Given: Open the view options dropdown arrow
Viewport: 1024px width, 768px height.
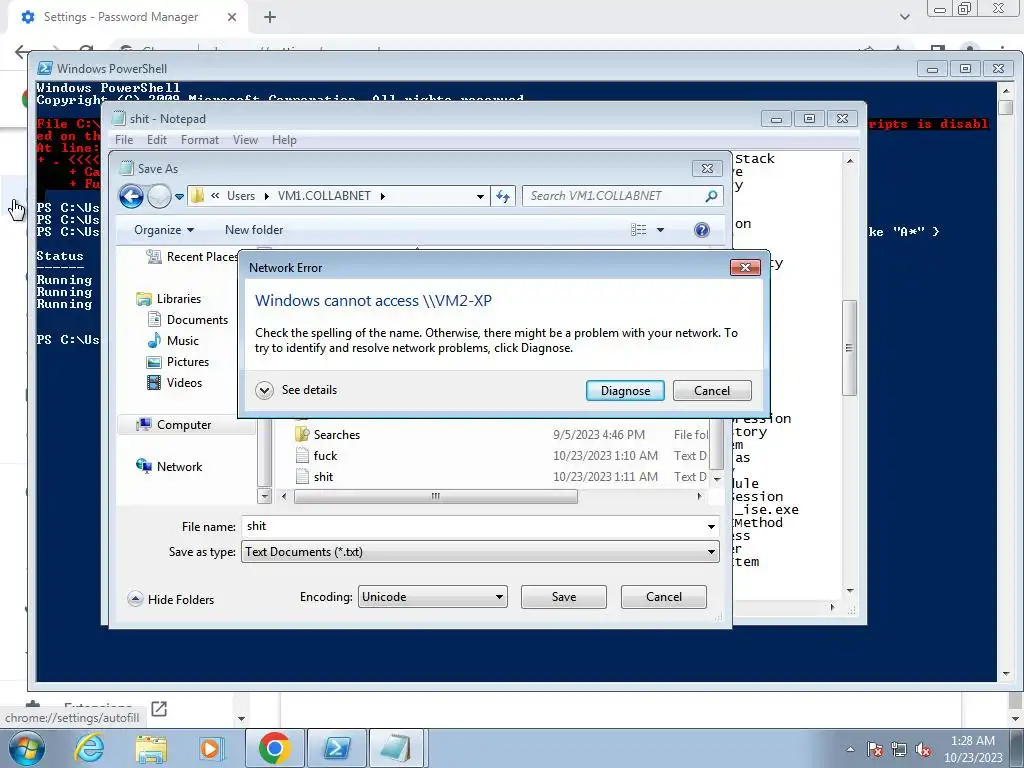Looking at the screenshot, I should (660, 230).
